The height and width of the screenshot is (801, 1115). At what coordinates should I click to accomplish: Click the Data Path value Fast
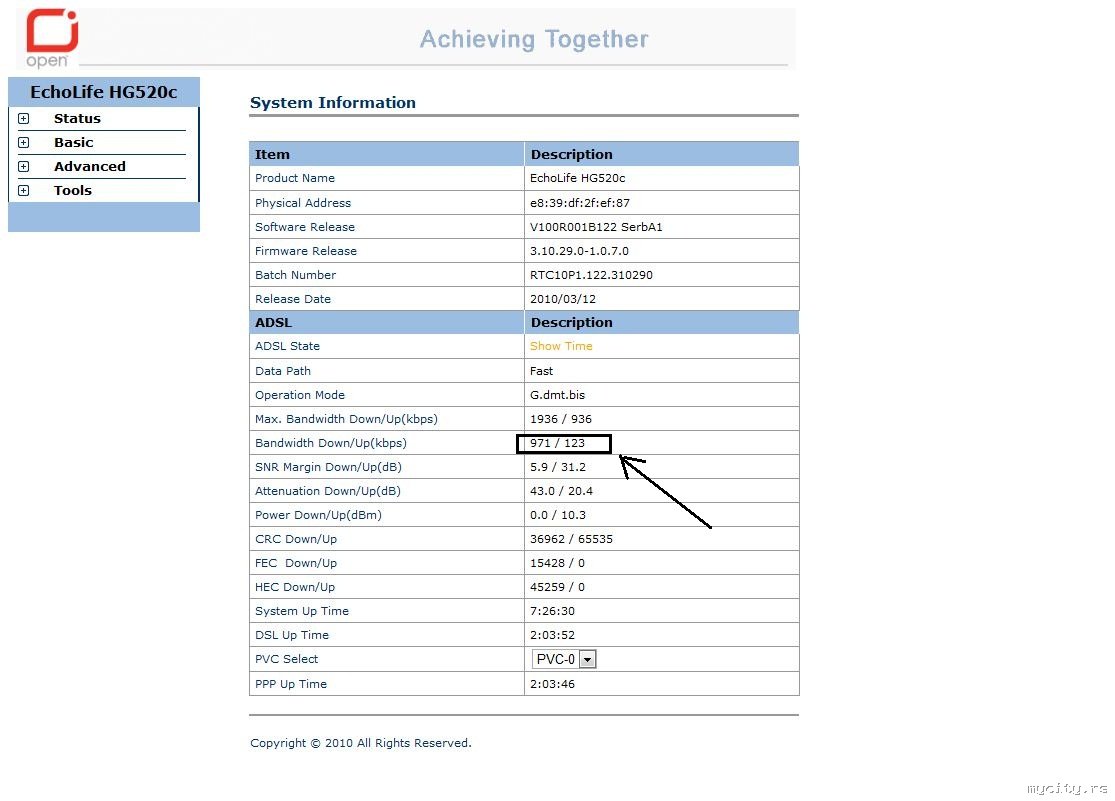(x=541, y=371)
